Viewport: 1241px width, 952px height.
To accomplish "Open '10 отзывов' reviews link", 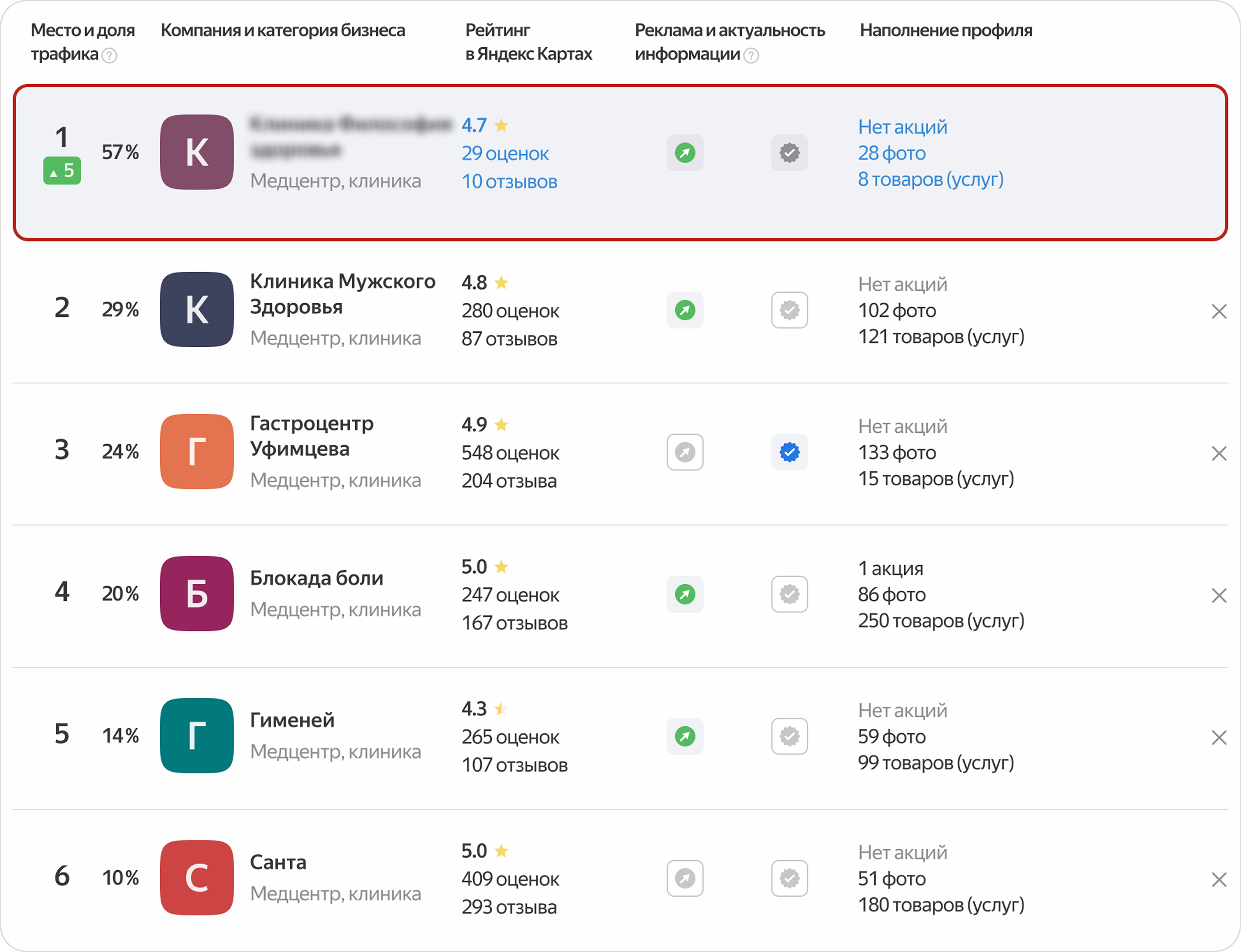I will [509, 181].
